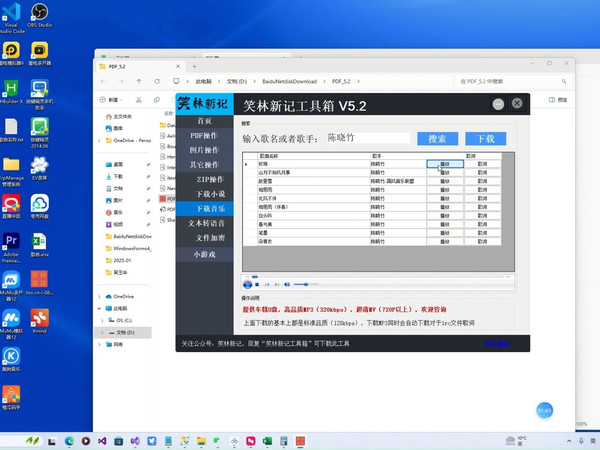Stop playback in the media player
600x450 pixels.
(x=257, y=284)
